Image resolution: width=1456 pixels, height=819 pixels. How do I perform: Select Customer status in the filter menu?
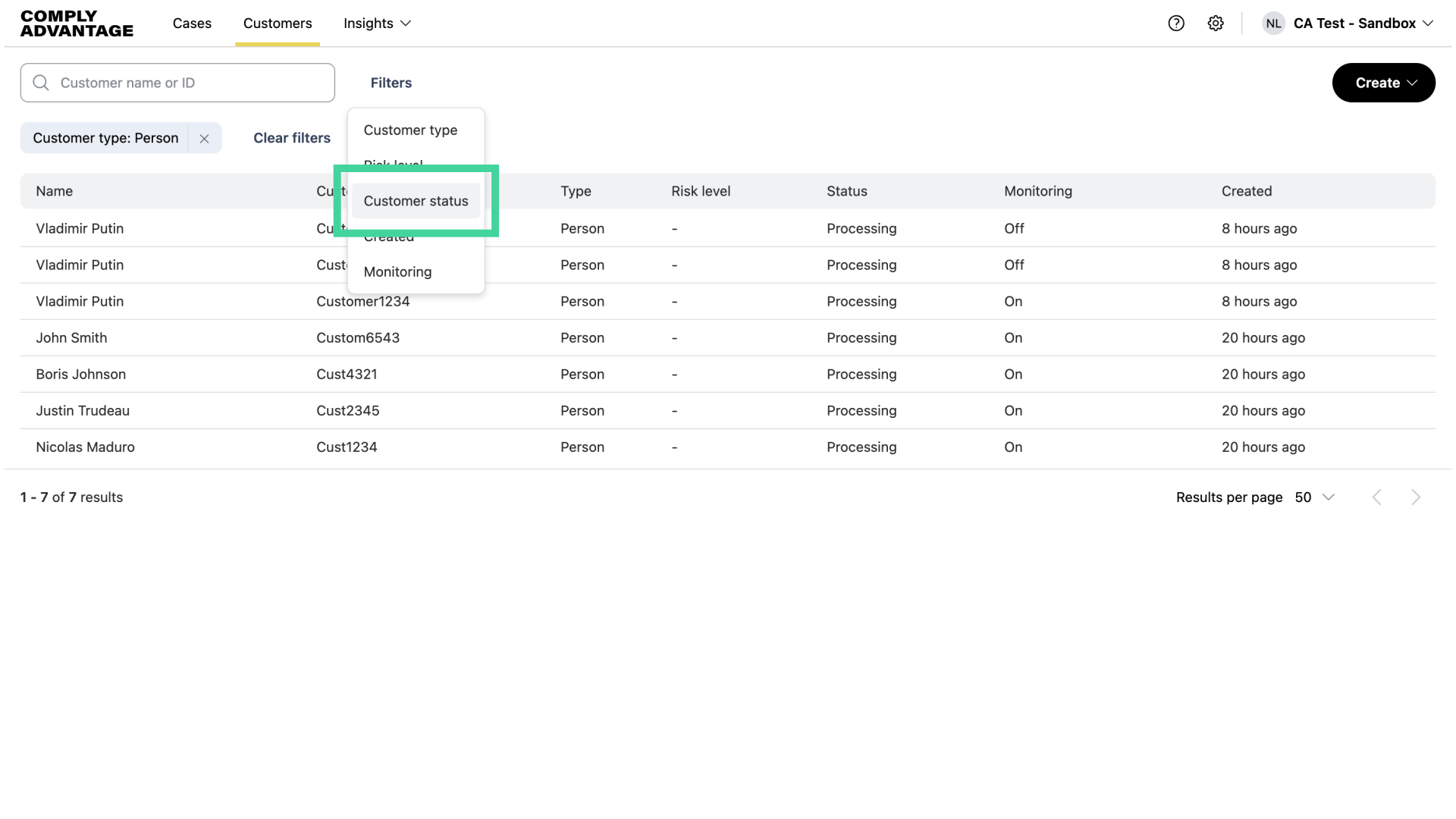(x=415, y=201)
